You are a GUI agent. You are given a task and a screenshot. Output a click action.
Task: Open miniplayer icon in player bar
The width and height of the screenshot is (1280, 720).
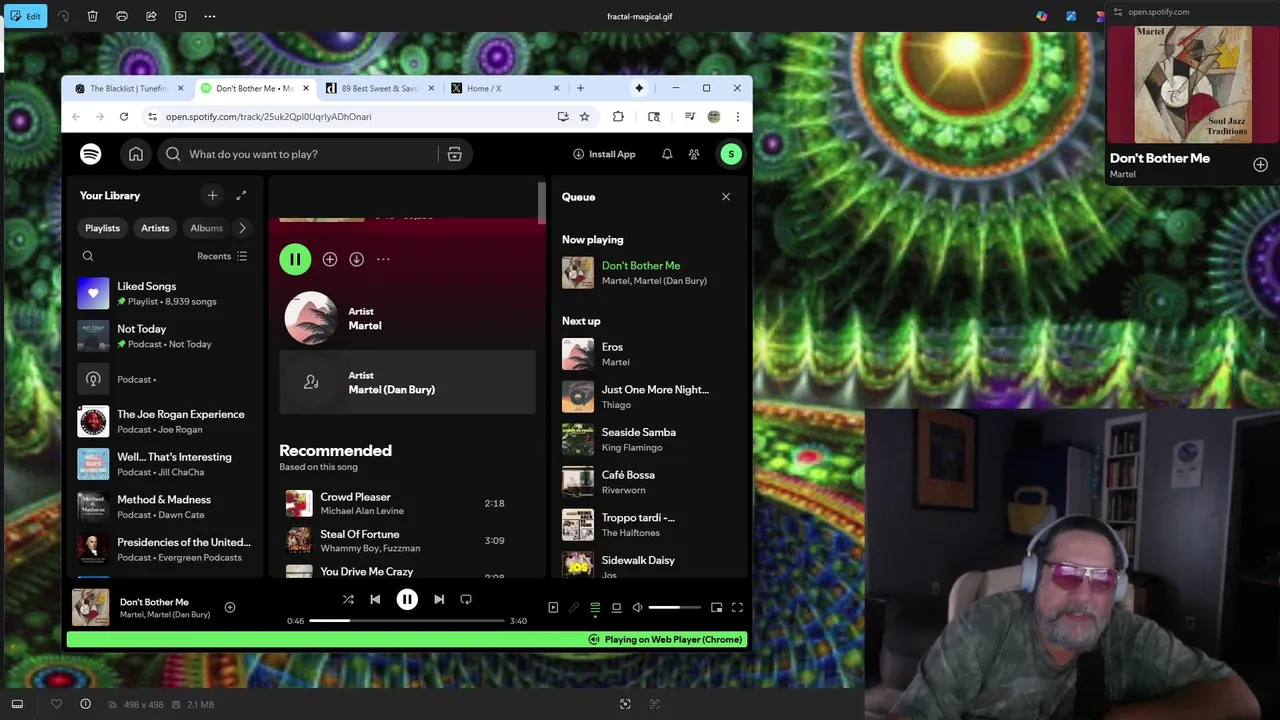pos(716,607)
